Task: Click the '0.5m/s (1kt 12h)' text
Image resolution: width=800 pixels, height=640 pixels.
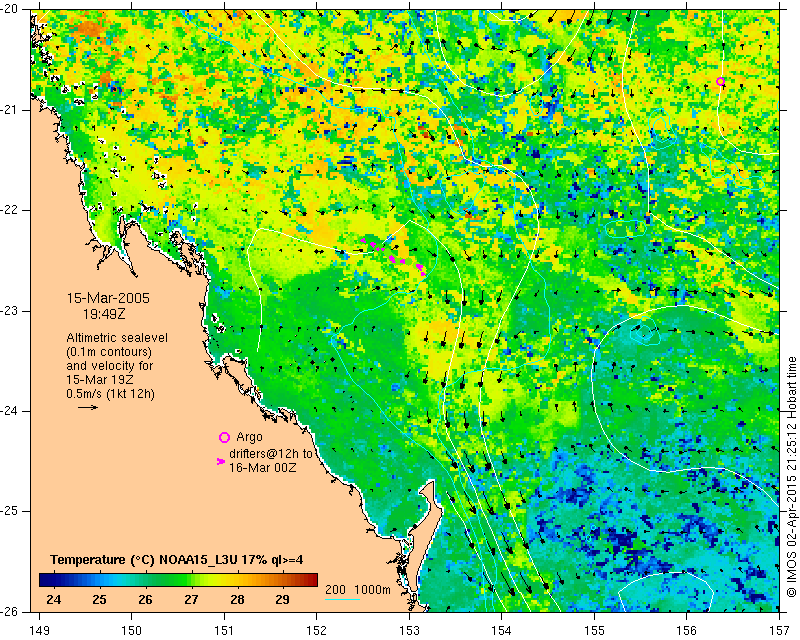Action: click(110, 394)
